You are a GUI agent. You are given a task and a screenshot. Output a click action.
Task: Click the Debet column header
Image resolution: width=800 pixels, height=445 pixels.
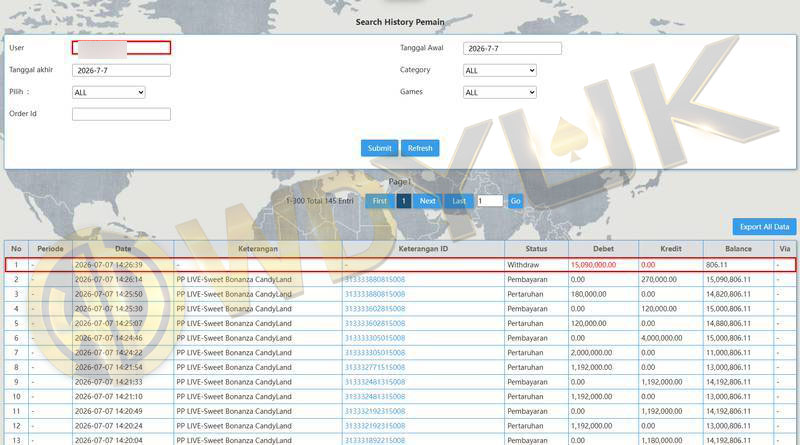604,249
